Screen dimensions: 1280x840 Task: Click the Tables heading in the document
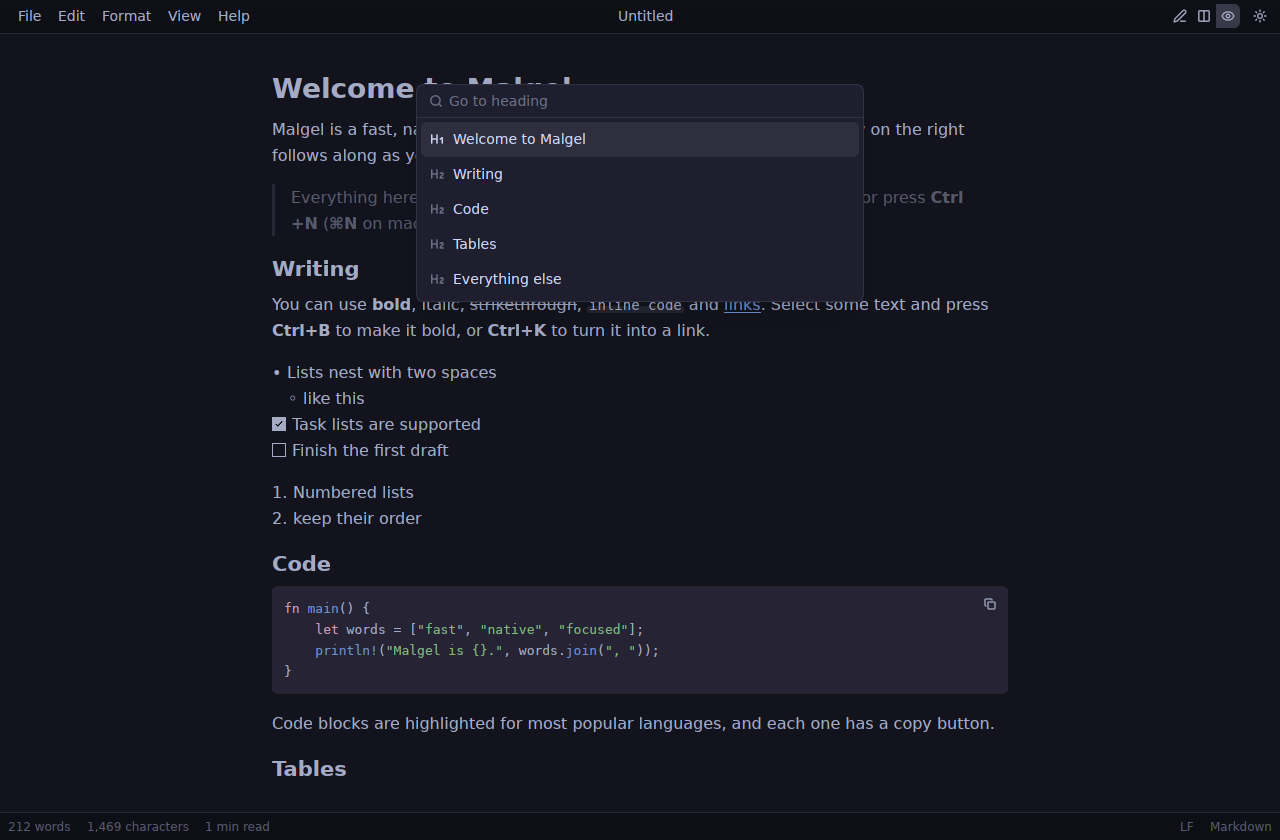309,769
